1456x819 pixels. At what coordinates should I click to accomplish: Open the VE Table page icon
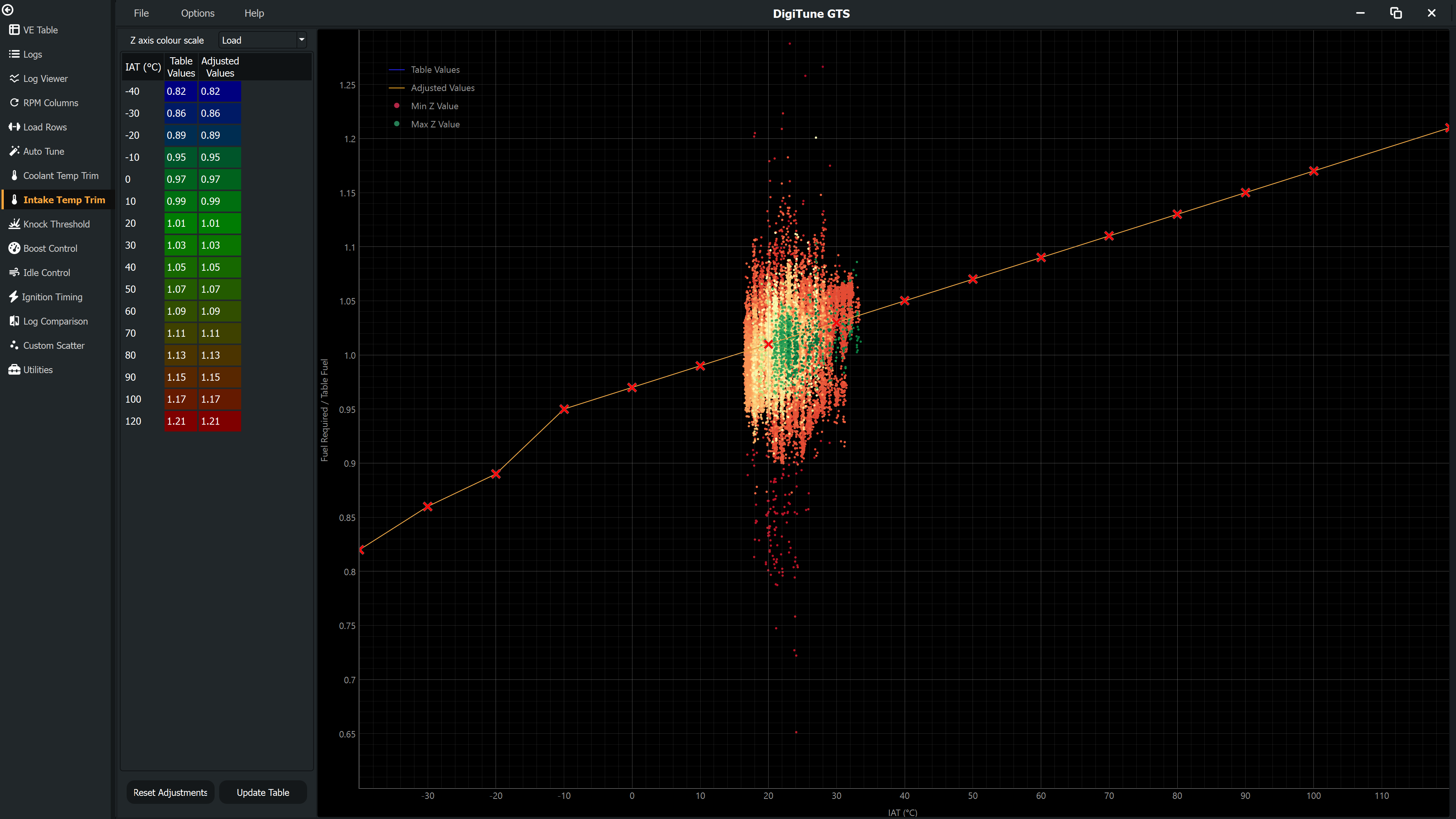14,30
